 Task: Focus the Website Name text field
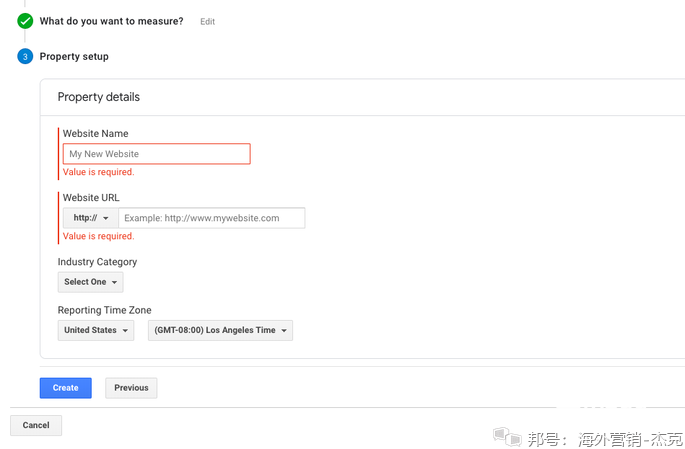tap(156, 154)
